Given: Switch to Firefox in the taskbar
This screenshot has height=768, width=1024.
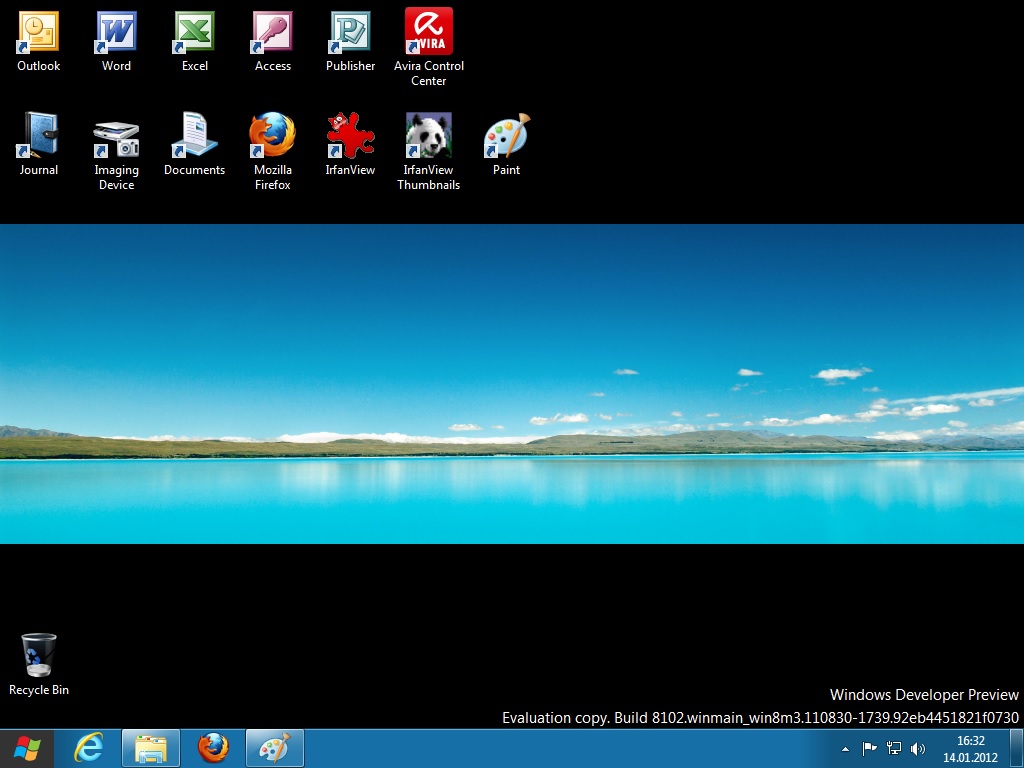Looking at the screenshot, I should [213, 748].
